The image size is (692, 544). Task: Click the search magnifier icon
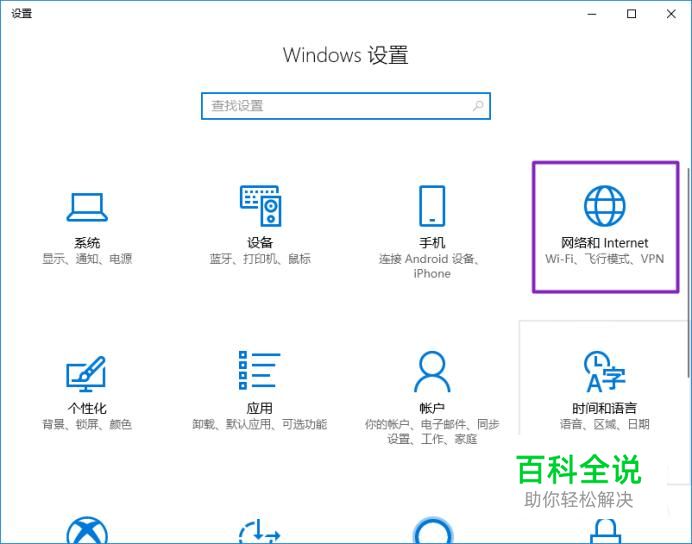(478, 106)
